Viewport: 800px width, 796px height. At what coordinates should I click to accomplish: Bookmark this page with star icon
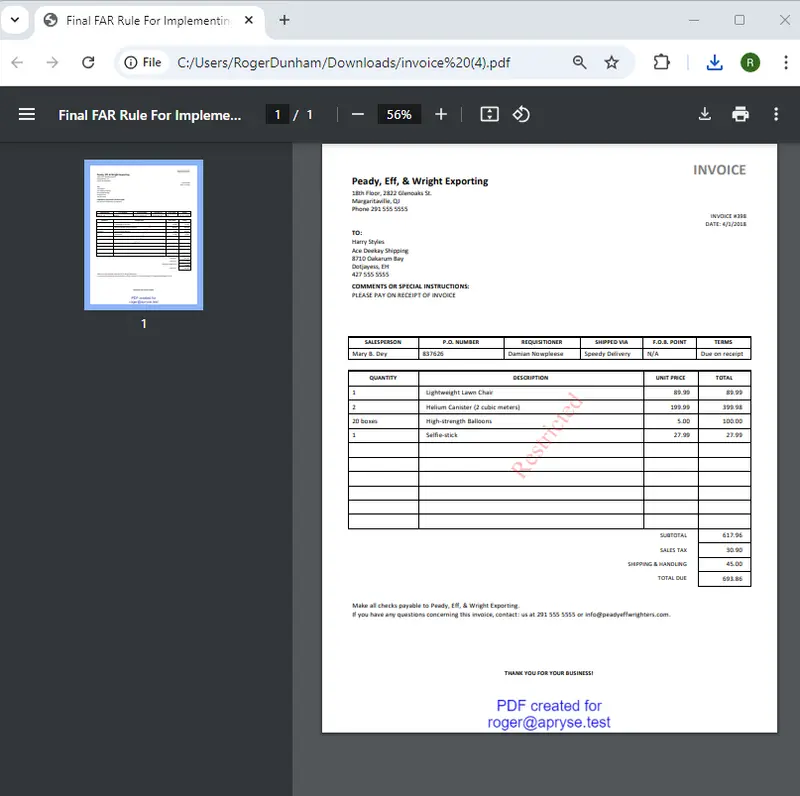pos(611,62)
